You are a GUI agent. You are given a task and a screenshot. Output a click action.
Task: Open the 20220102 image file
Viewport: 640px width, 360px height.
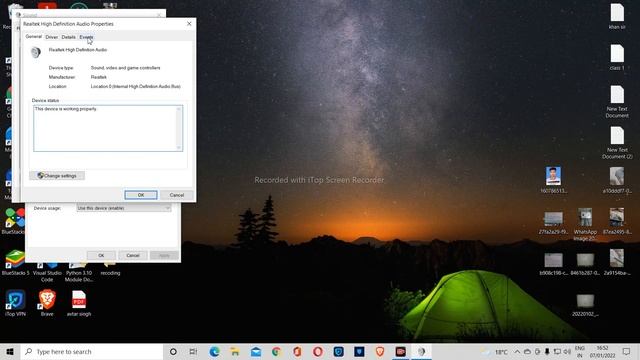585,305
